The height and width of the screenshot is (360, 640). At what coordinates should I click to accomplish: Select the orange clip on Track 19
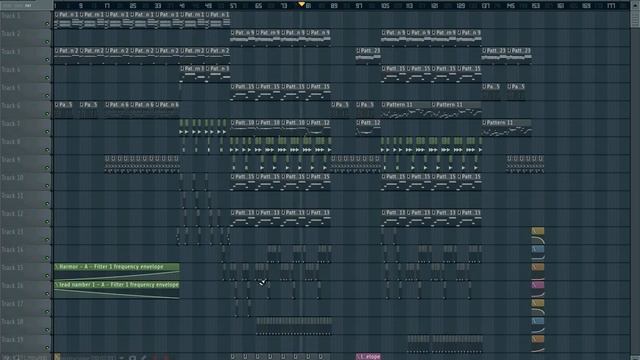[x=538, y=343]
